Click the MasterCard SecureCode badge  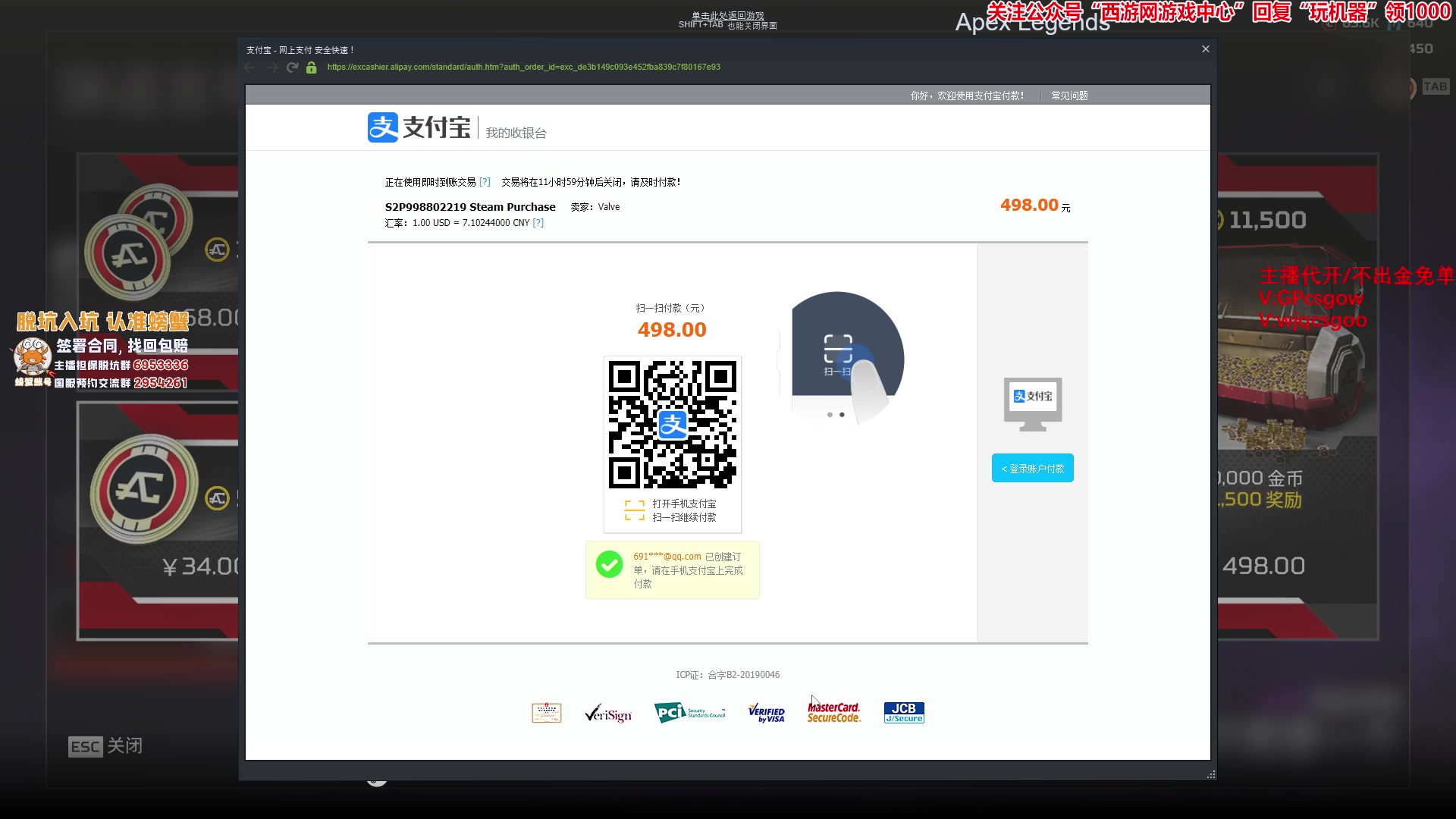click(833, 713)
